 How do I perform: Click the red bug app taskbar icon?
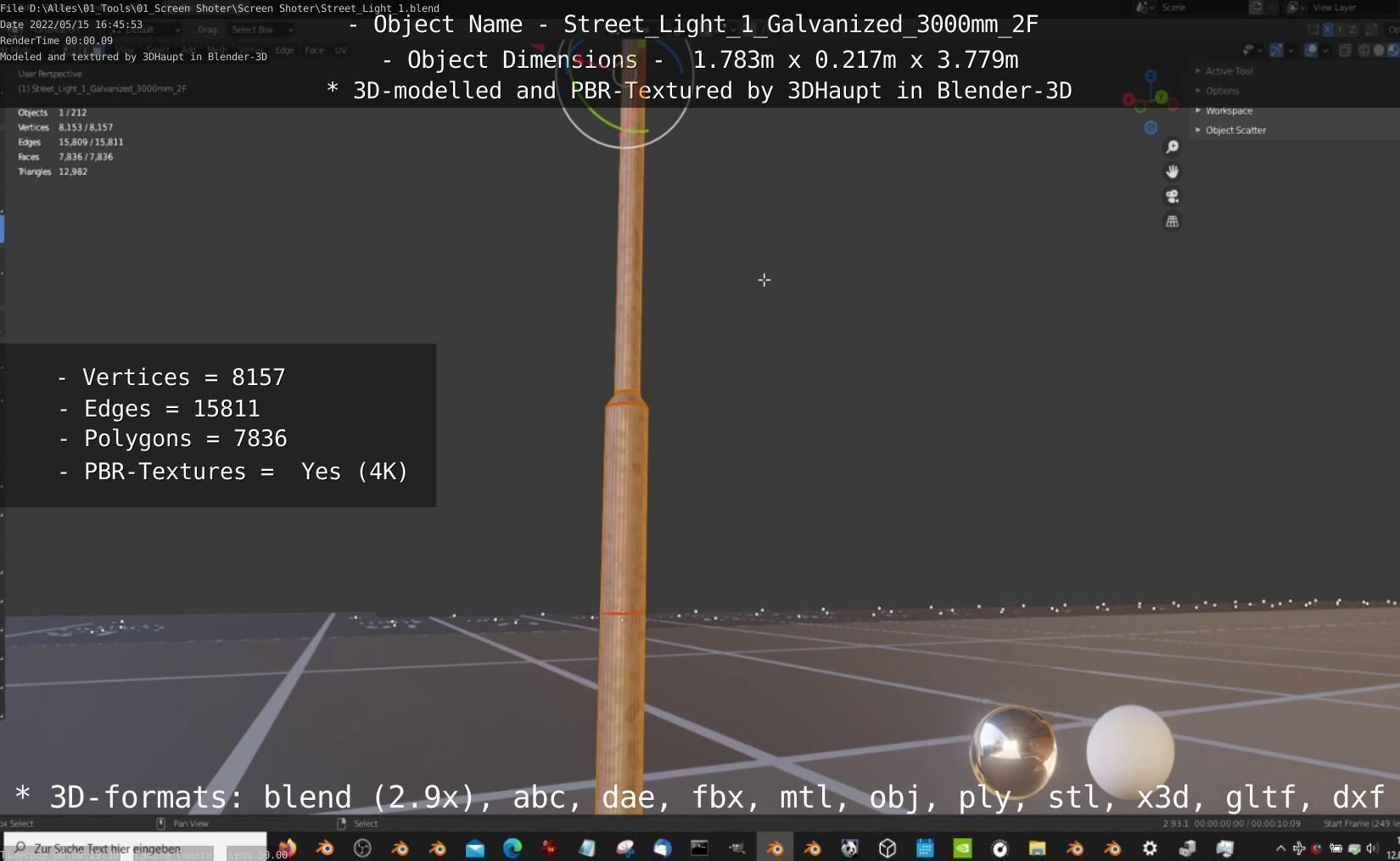[x=550, y=847]
